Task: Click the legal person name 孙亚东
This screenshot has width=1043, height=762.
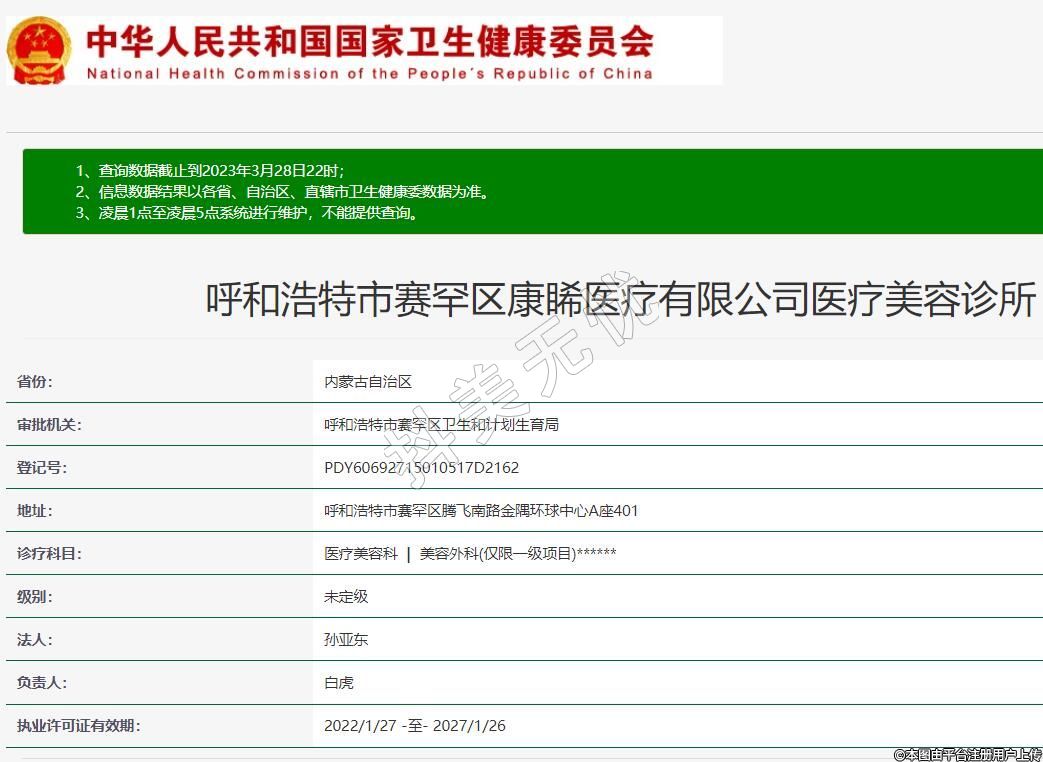Action: click(x=346, y=640)
